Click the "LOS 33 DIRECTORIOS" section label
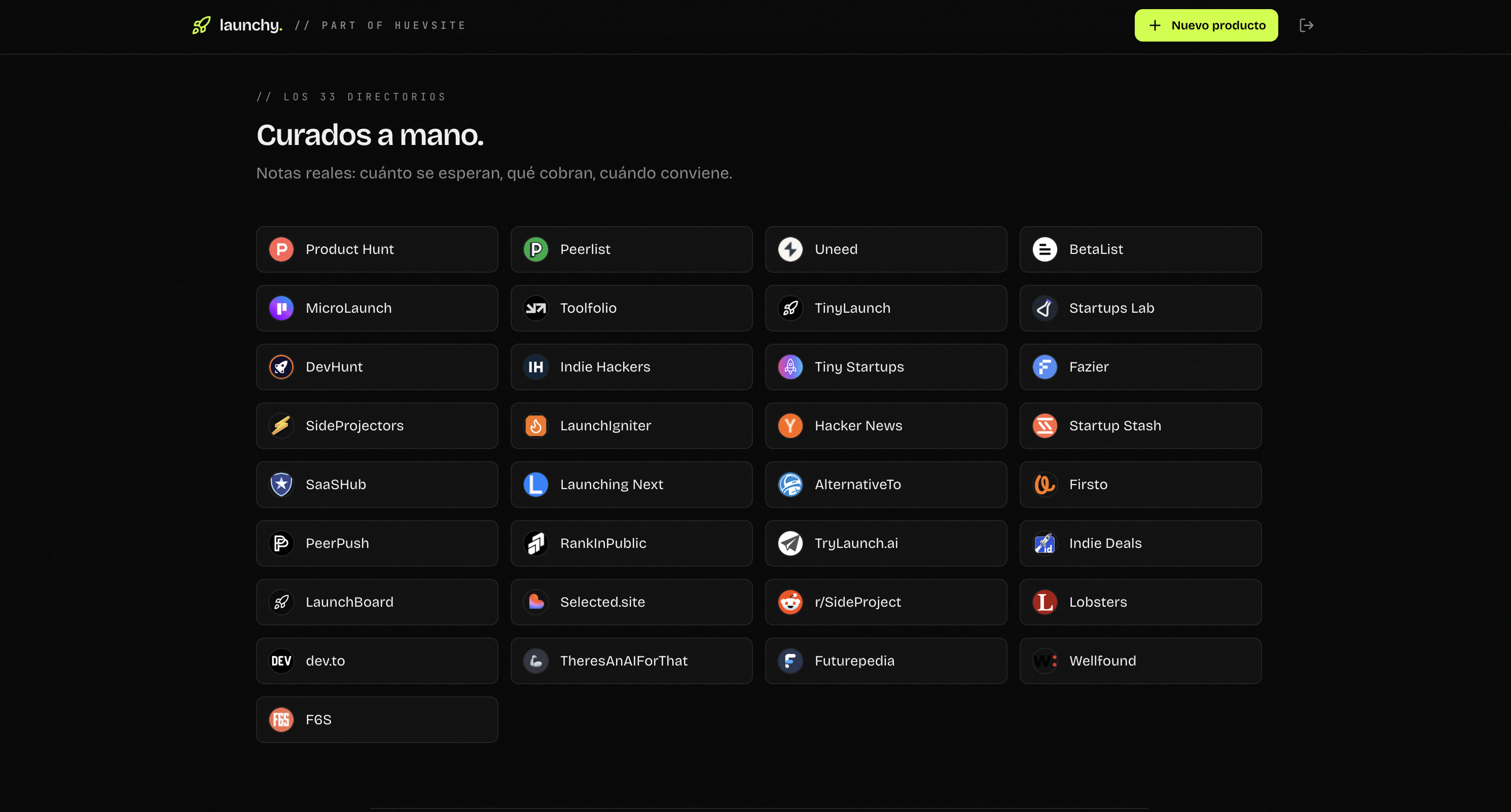Viewport: 1511px width, 812px height. click(x=364, y=97)
